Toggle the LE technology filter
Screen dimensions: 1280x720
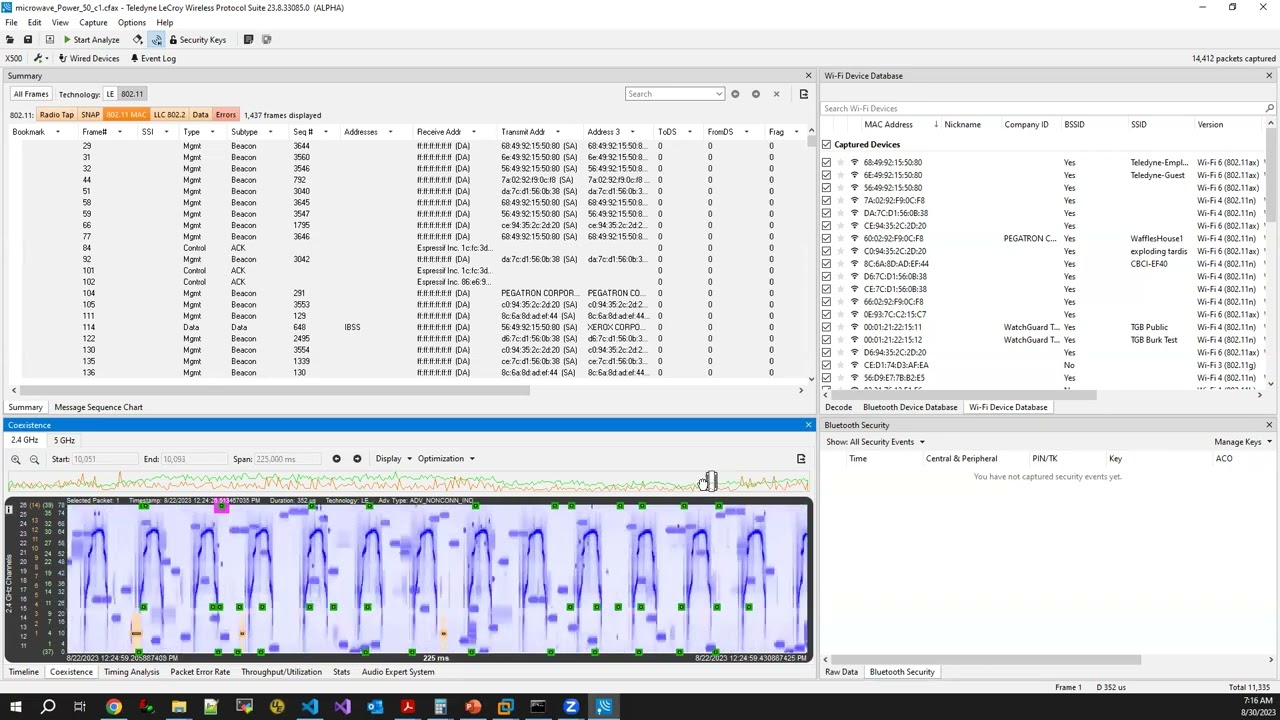pos(110,94)
